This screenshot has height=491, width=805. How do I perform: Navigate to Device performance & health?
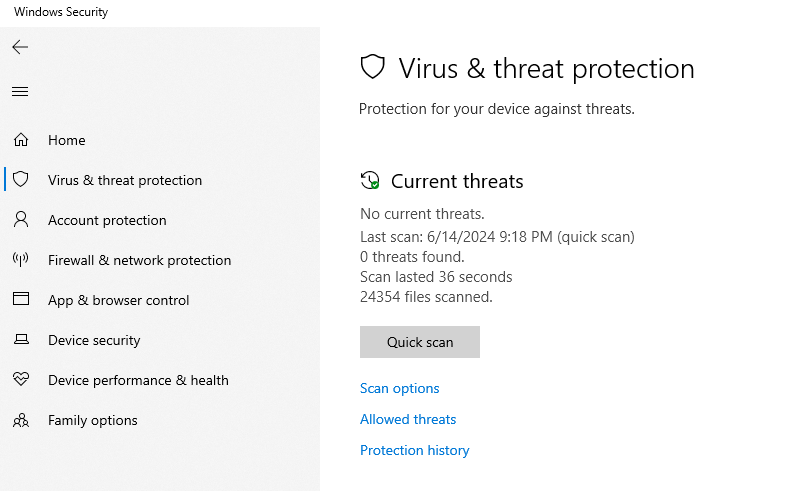coord(138,380)
